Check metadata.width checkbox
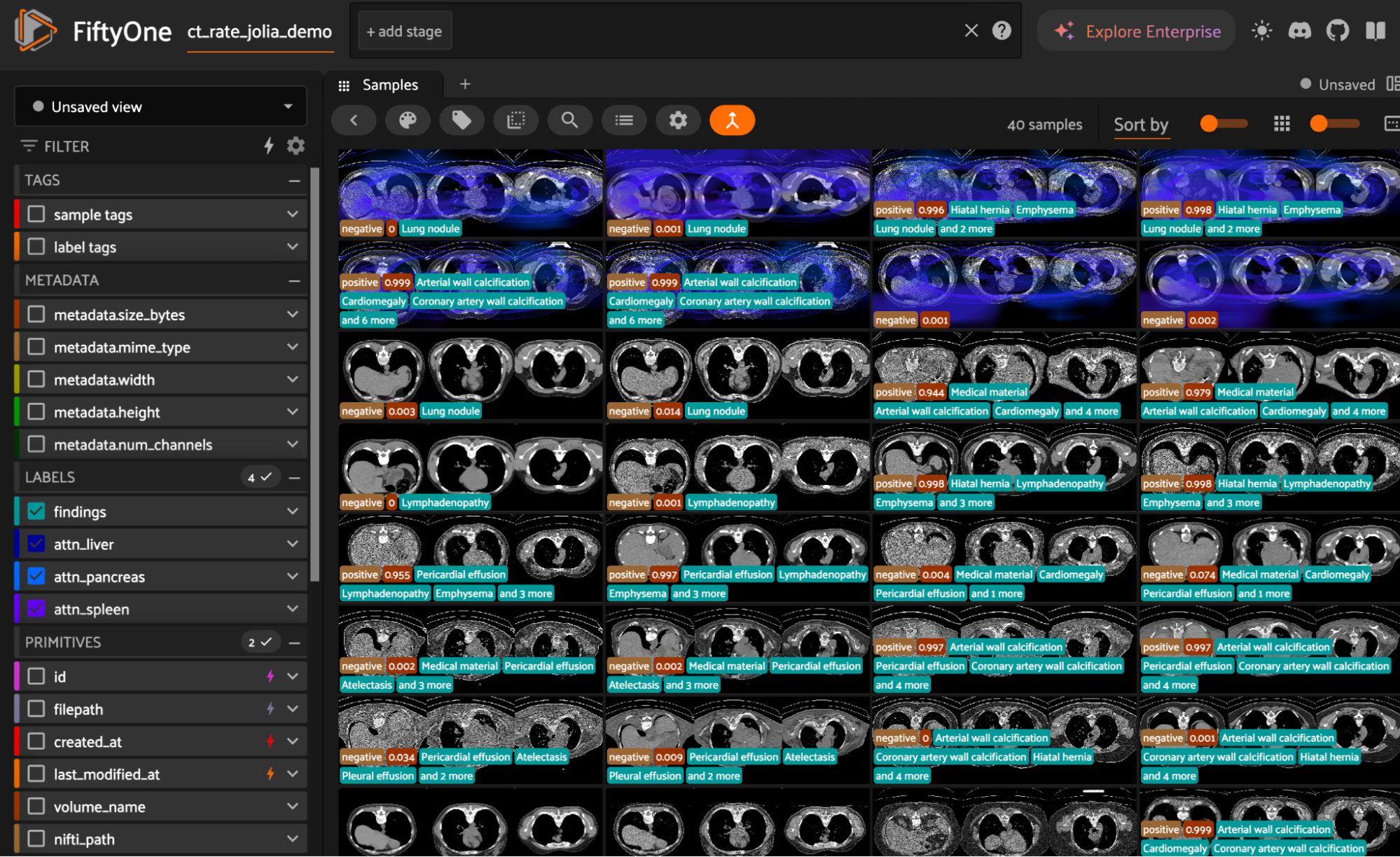The image size is (1400, 857). 36,379
